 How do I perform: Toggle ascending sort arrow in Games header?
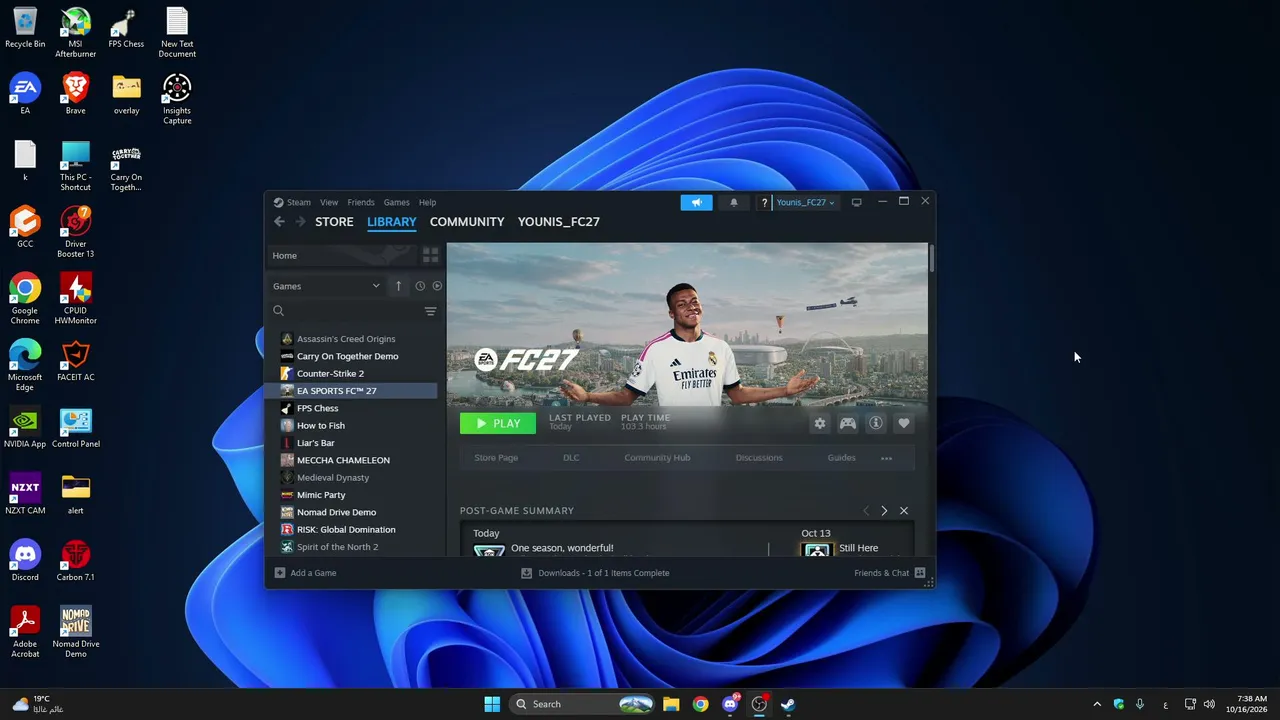tap(398, 286)
